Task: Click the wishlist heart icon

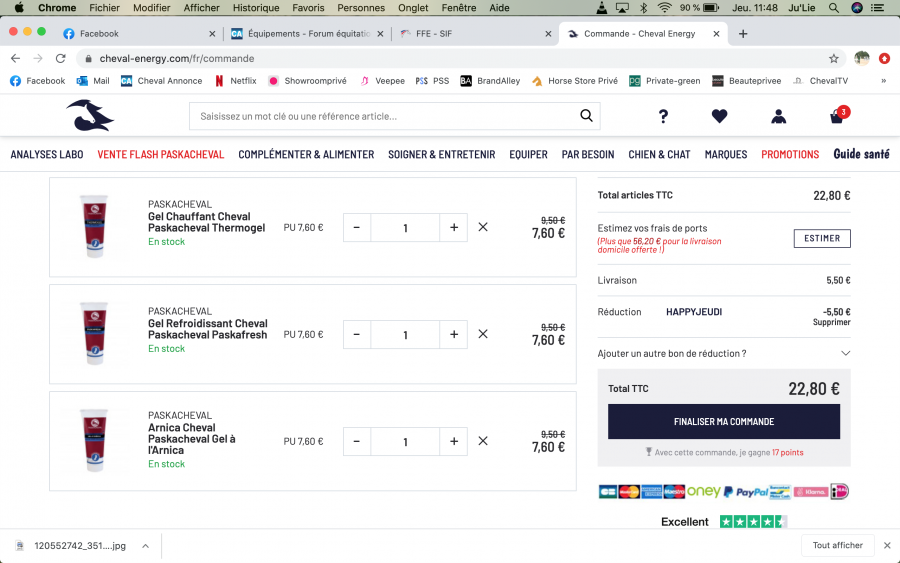Action: click(719, 117)
